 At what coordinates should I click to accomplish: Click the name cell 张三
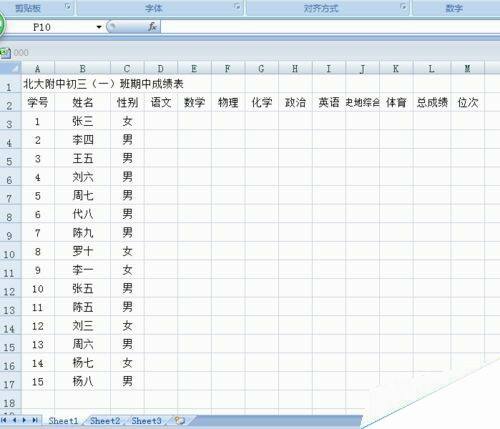click(83, 121)
